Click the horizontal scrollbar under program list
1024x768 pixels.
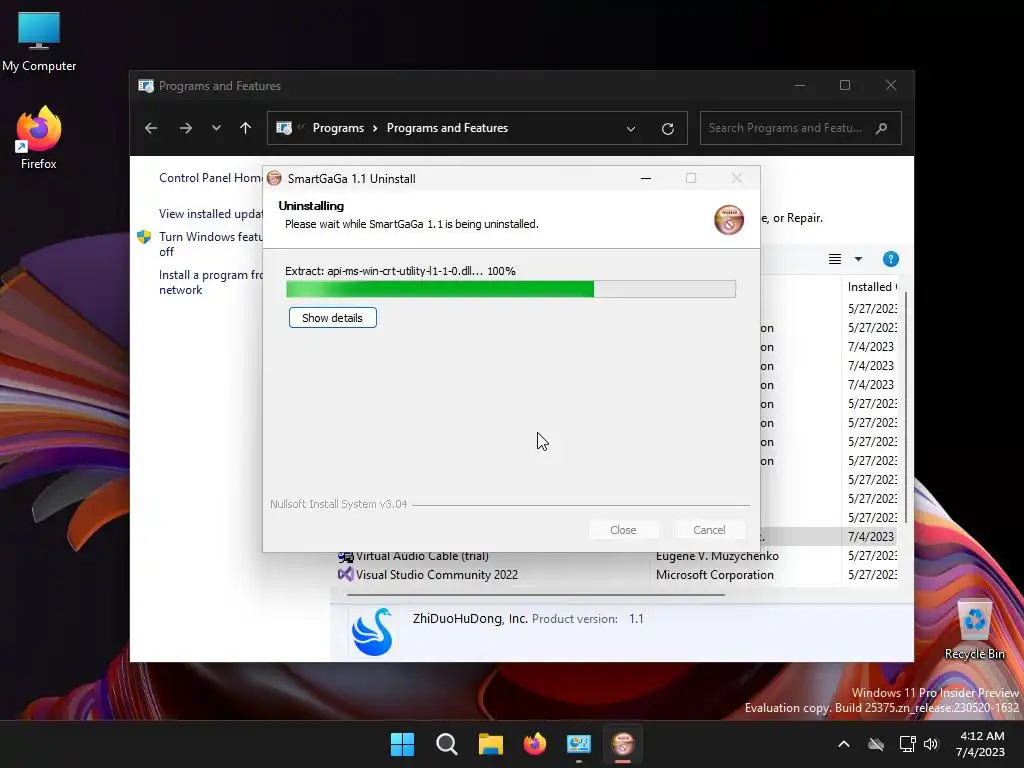pos(536,595)
